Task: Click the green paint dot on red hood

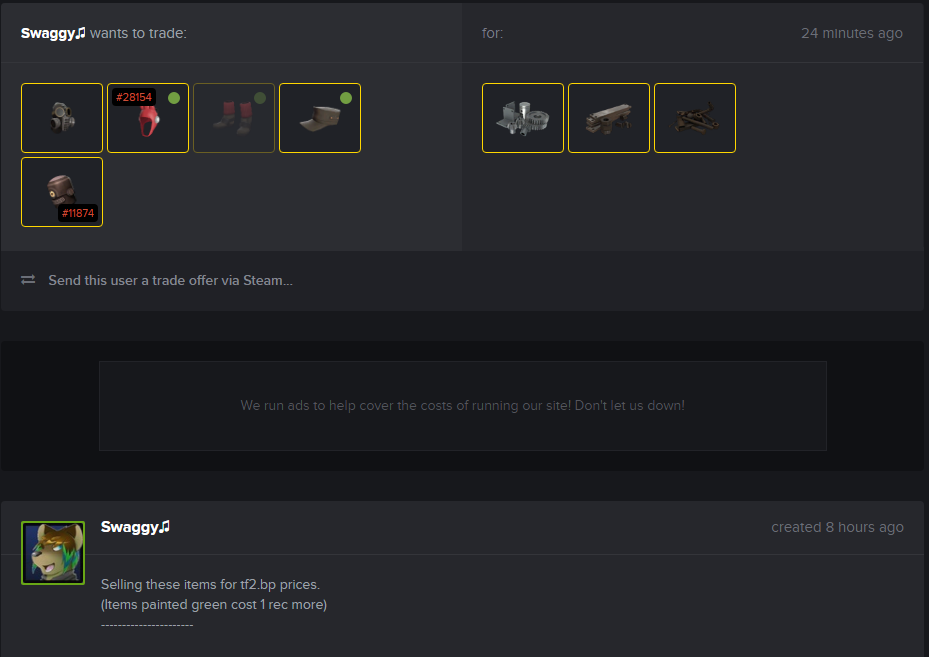Action: (x=174, y=98)
